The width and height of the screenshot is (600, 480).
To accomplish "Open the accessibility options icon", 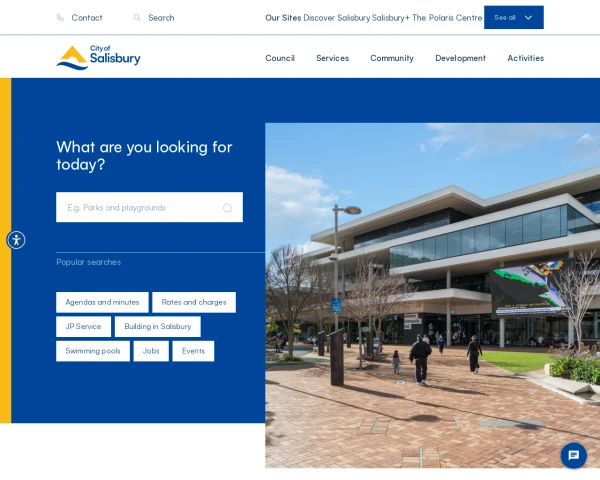I will click(16, 240).
